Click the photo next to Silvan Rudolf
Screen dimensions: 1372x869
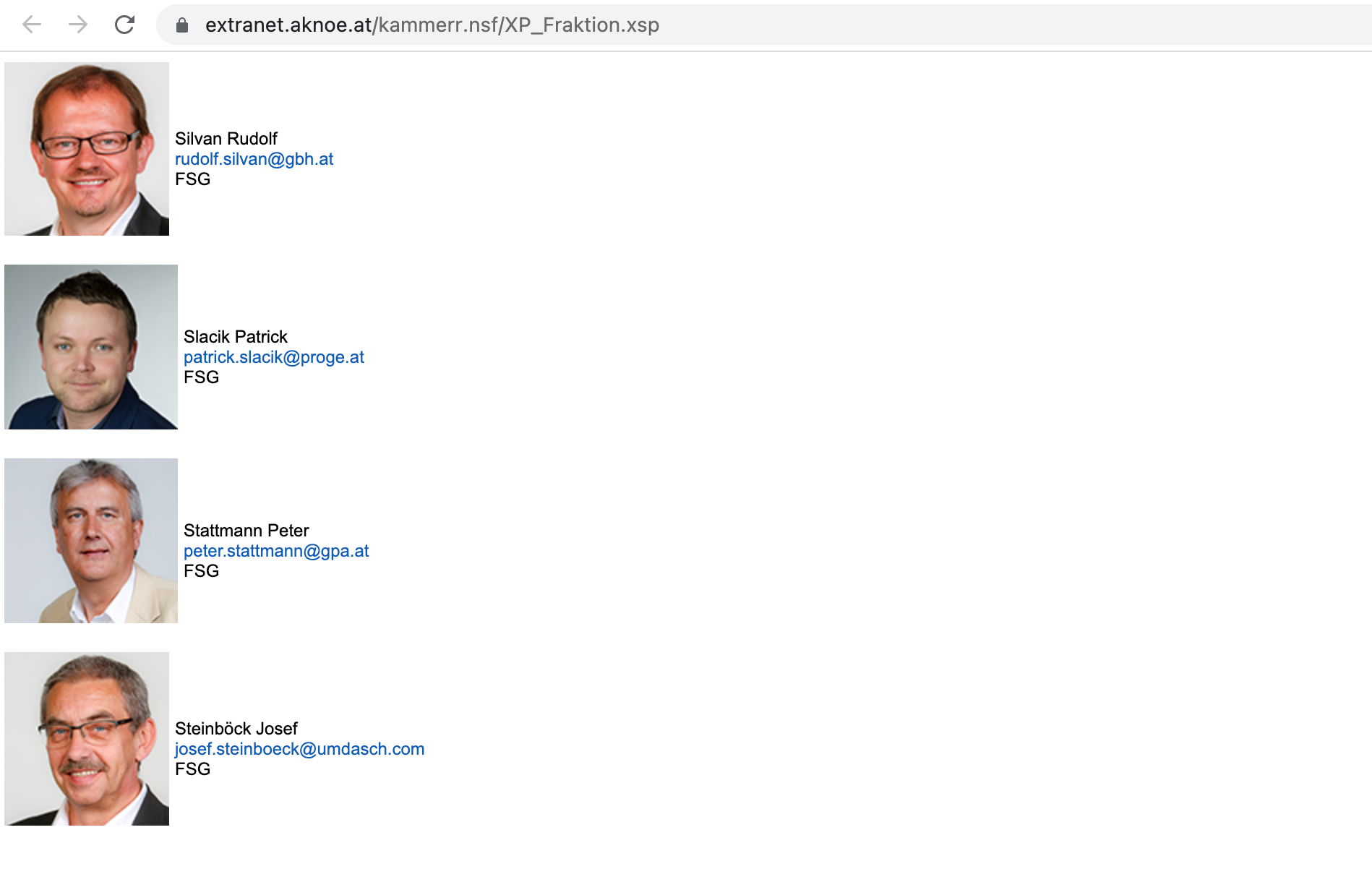(87, 149)
